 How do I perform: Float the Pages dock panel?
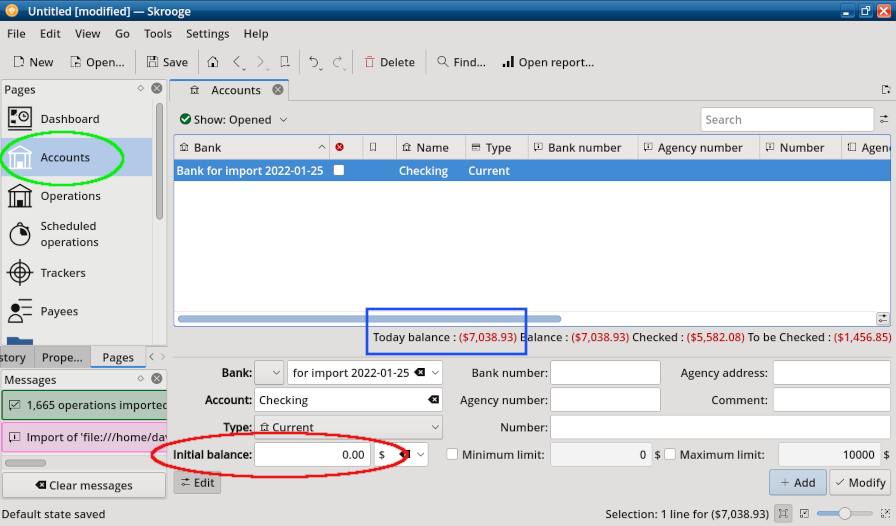pos(141,89)
